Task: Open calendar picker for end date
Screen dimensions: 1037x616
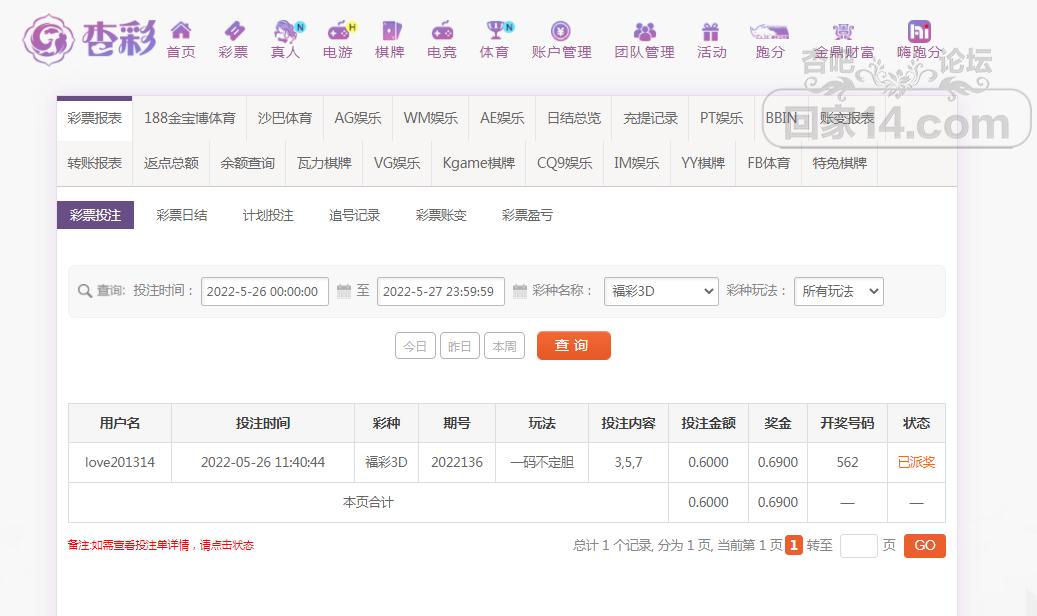Action: [x=520, y=291]
